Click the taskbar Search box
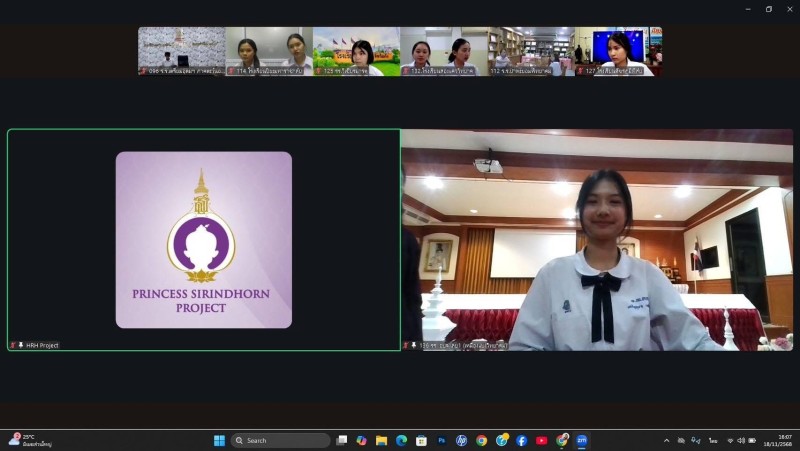Image resolution: width=800 pixels, height=451 pixels. click(280, 440)
